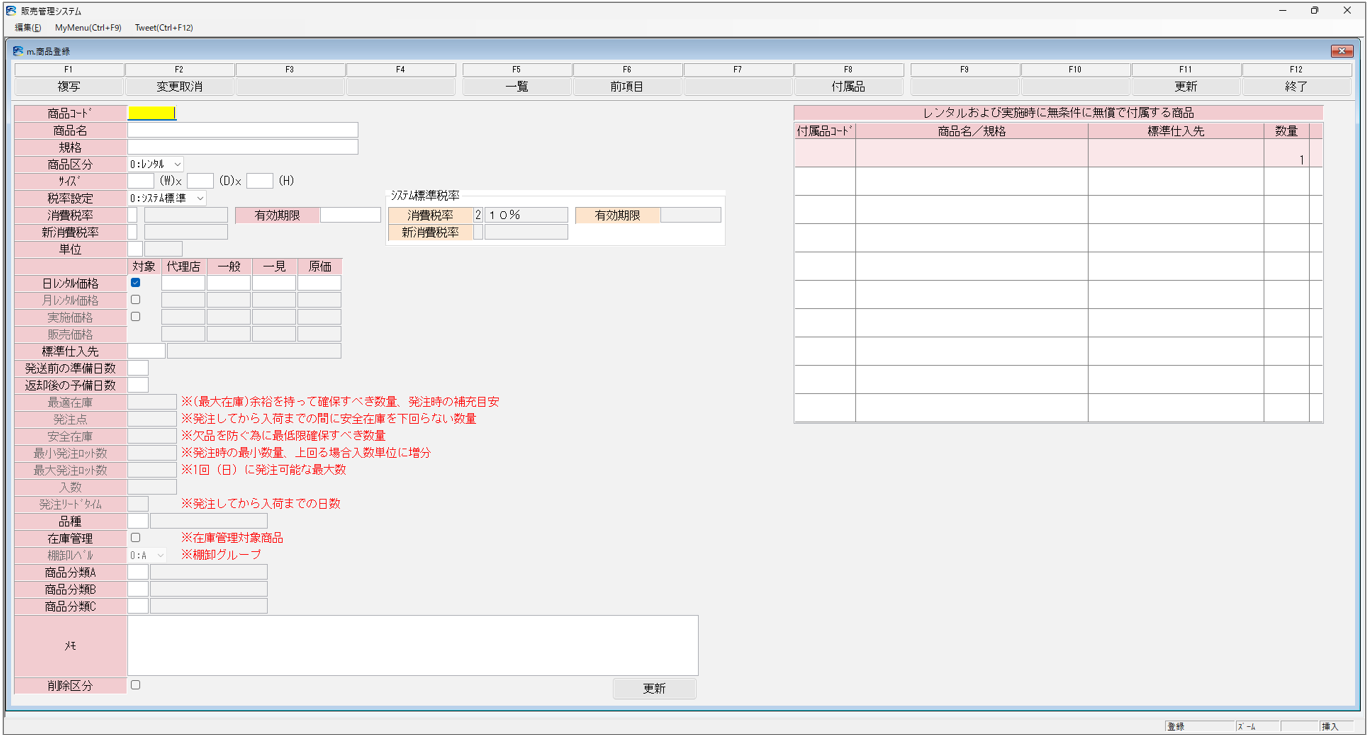Click the 付属品 function button

click(848, 87)
